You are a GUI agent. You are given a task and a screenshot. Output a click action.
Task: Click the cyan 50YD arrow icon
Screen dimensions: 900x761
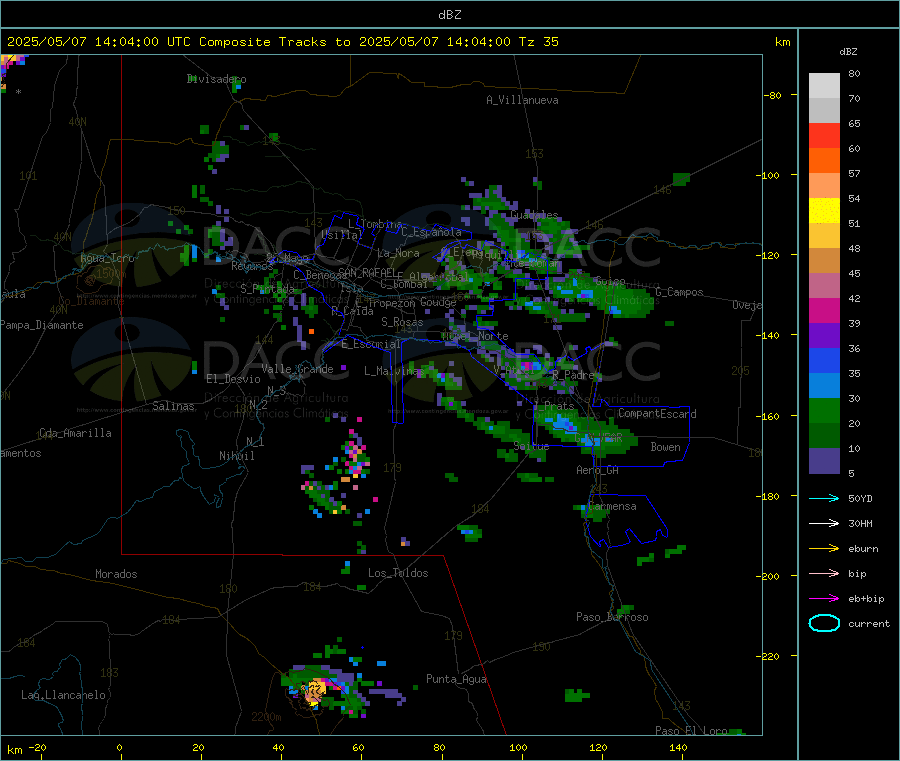coord(824,498)
